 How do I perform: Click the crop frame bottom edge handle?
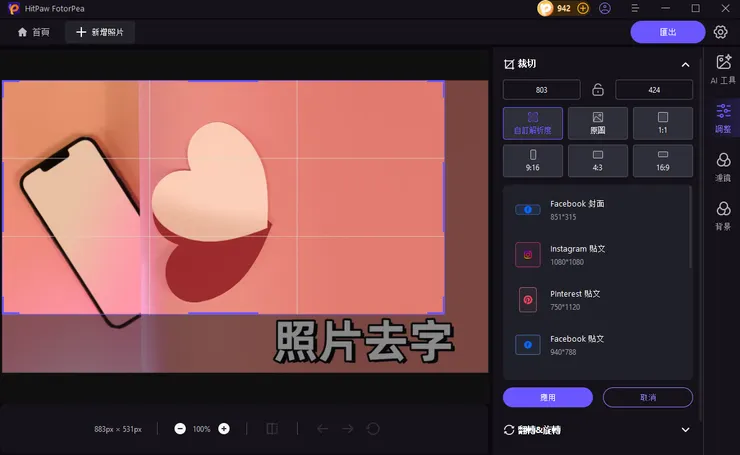(223, 313)
